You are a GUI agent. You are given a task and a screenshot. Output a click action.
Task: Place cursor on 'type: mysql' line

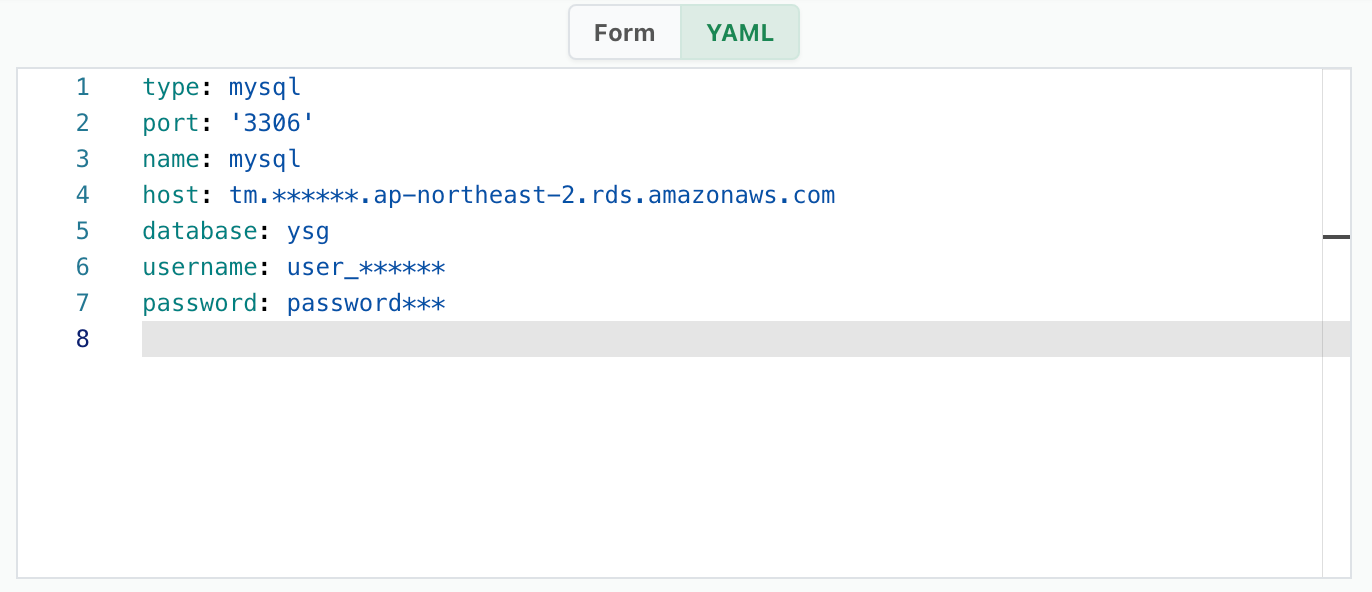222,87
